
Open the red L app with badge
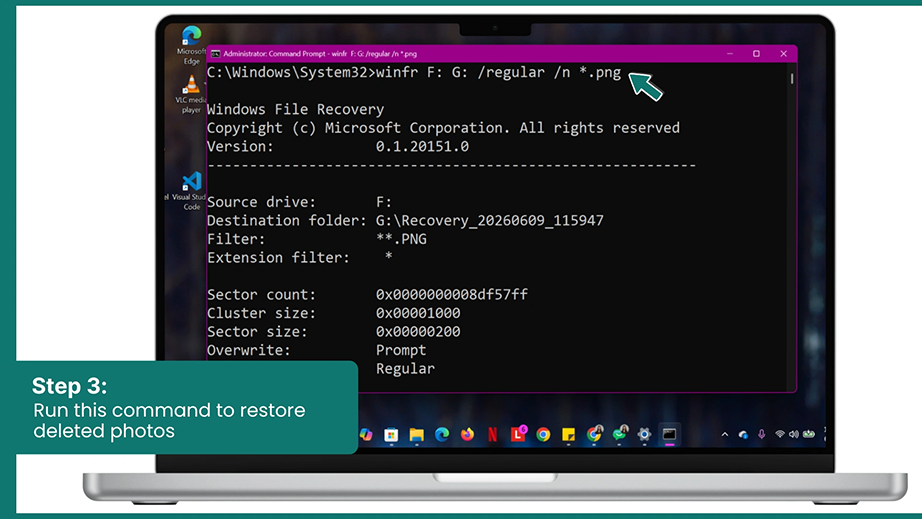click(x=519, y=434)
